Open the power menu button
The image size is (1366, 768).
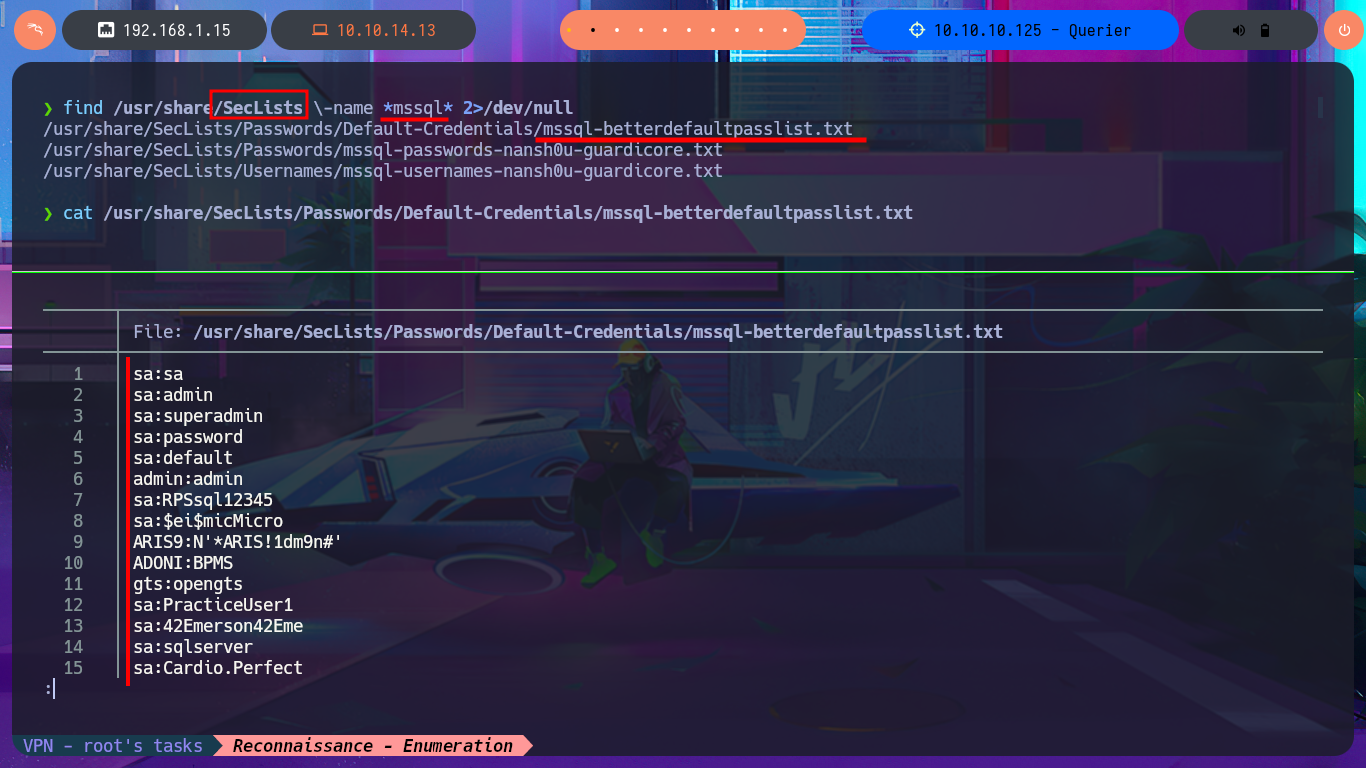tap(1343, 30)
